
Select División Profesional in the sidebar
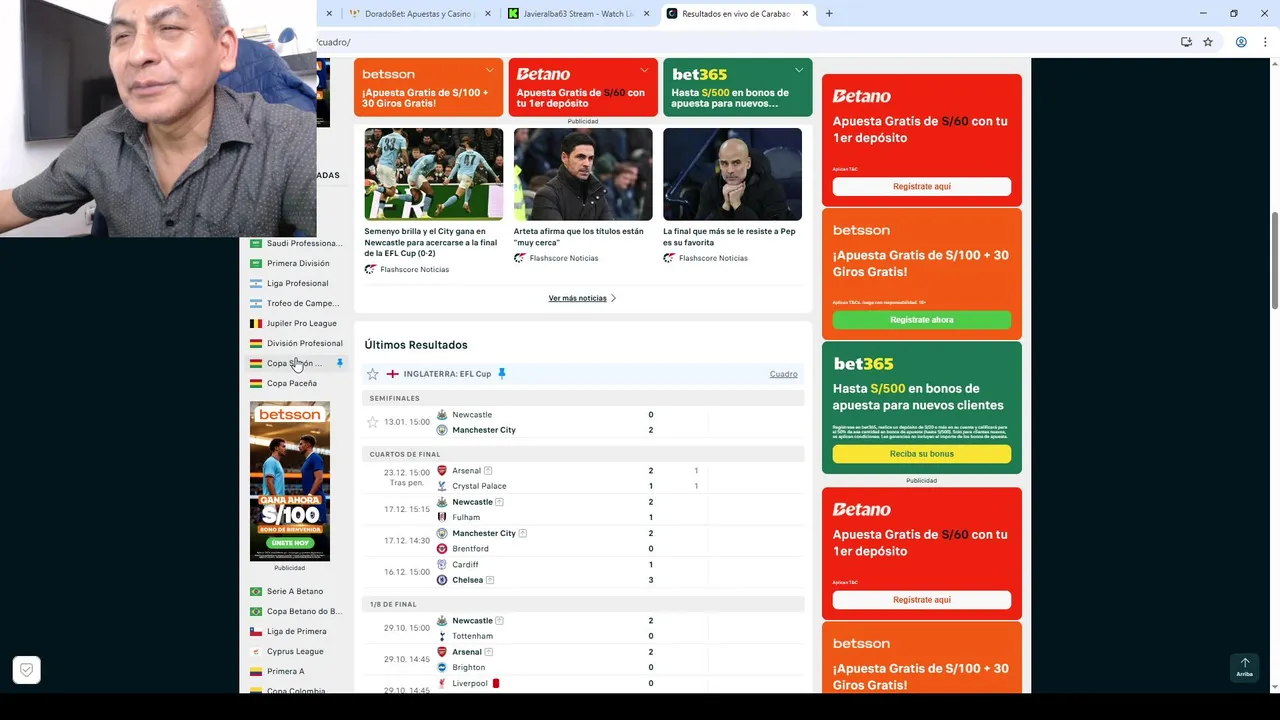tap(304, 343)
